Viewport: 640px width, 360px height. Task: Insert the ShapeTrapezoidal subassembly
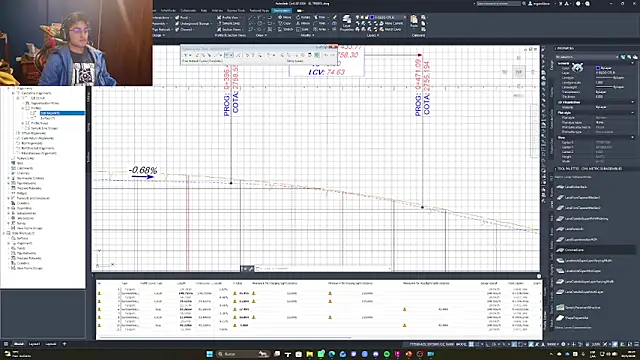573,318
